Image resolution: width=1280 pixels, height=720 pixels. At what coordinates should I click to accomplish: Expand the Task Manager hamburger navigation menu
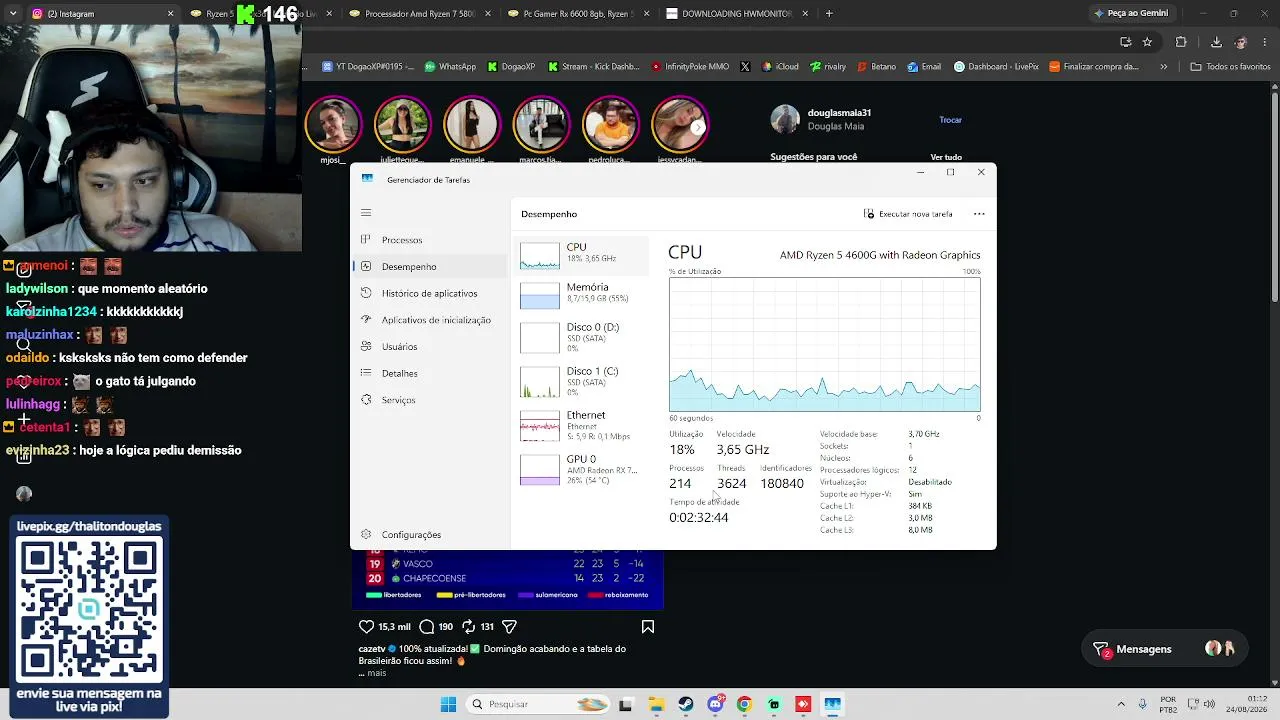pyautogui.click(x=366, y=213)
